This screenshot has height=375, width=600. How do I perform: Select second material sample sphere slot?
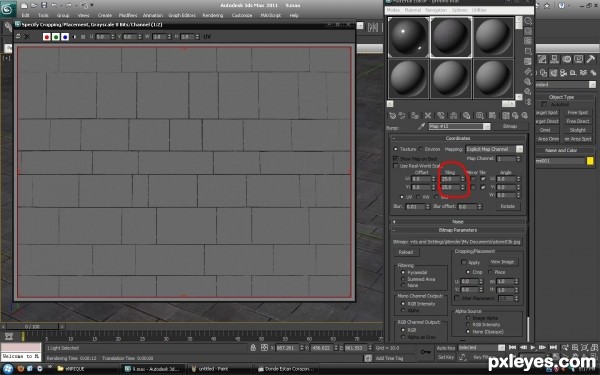point(451,37)
